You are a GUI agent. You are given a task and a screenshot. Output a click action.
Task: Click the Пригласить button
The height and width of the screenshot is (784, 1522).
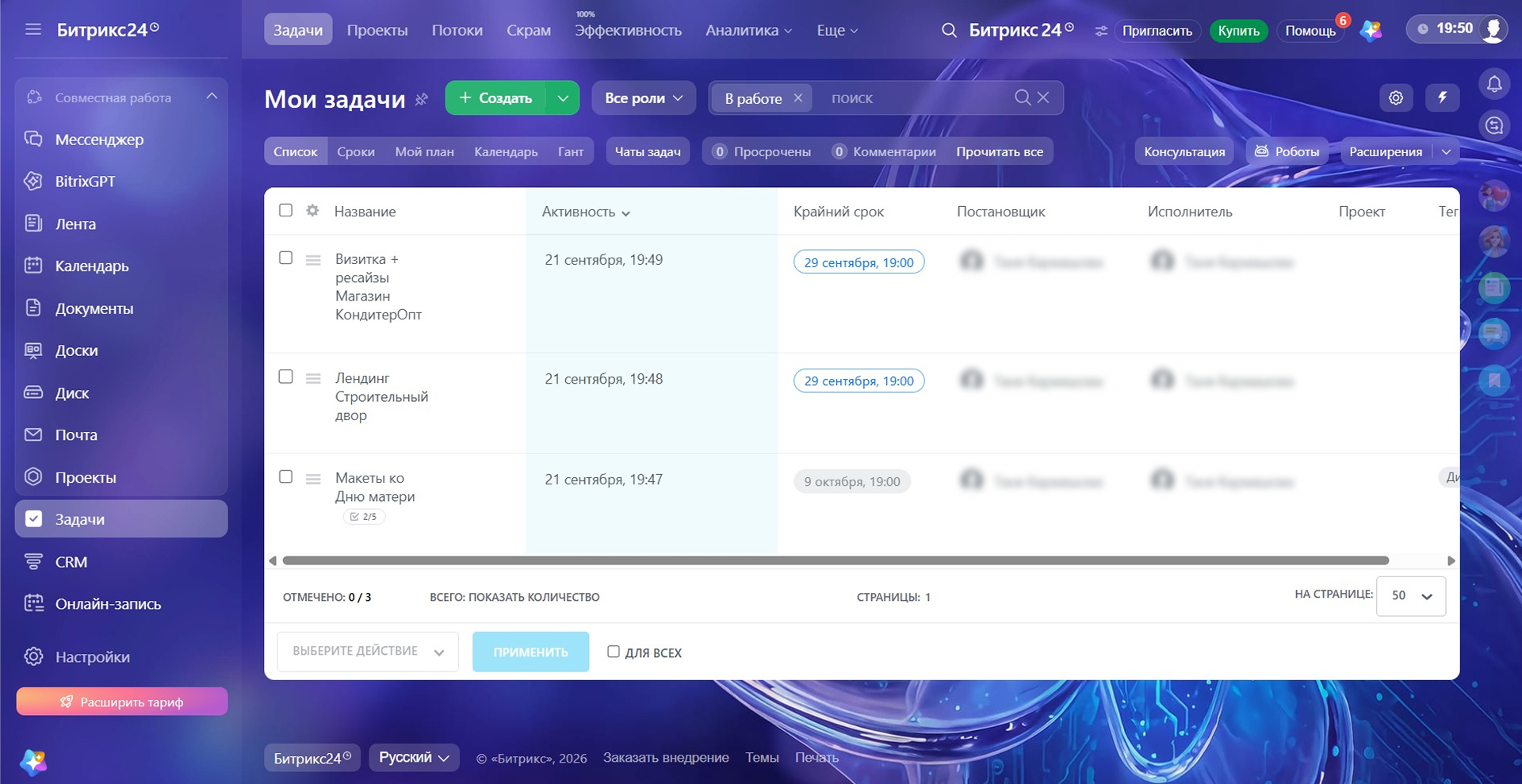1157,31
